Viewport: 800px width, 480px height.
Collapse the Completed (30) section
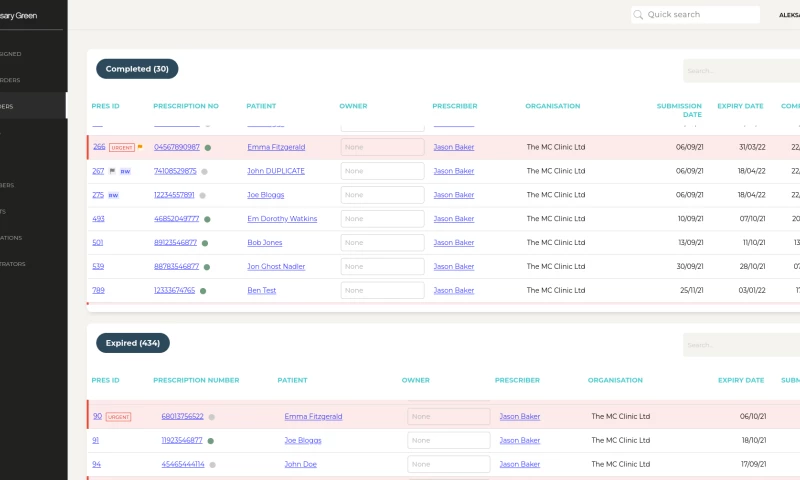pos(137,69)
